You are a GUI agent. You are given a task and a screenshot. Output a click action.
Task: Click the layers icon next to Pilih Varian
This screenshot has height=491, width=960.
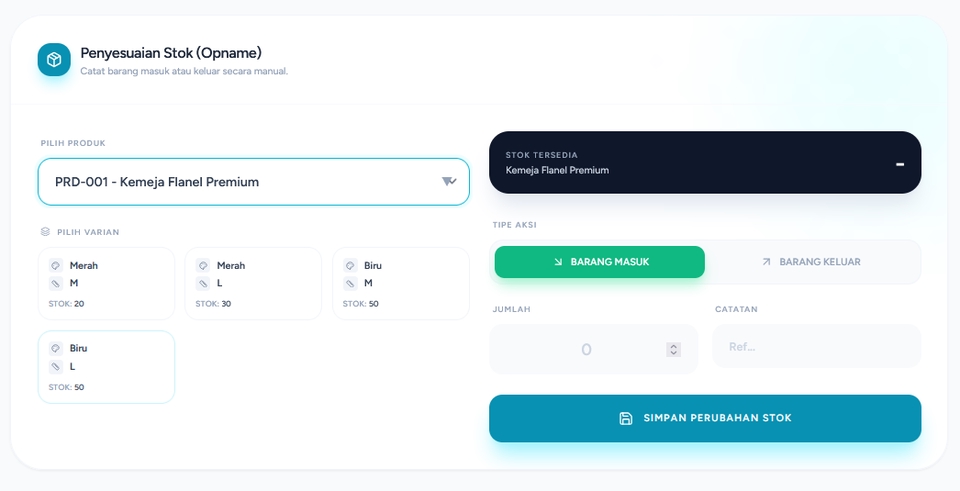[45, 232]
